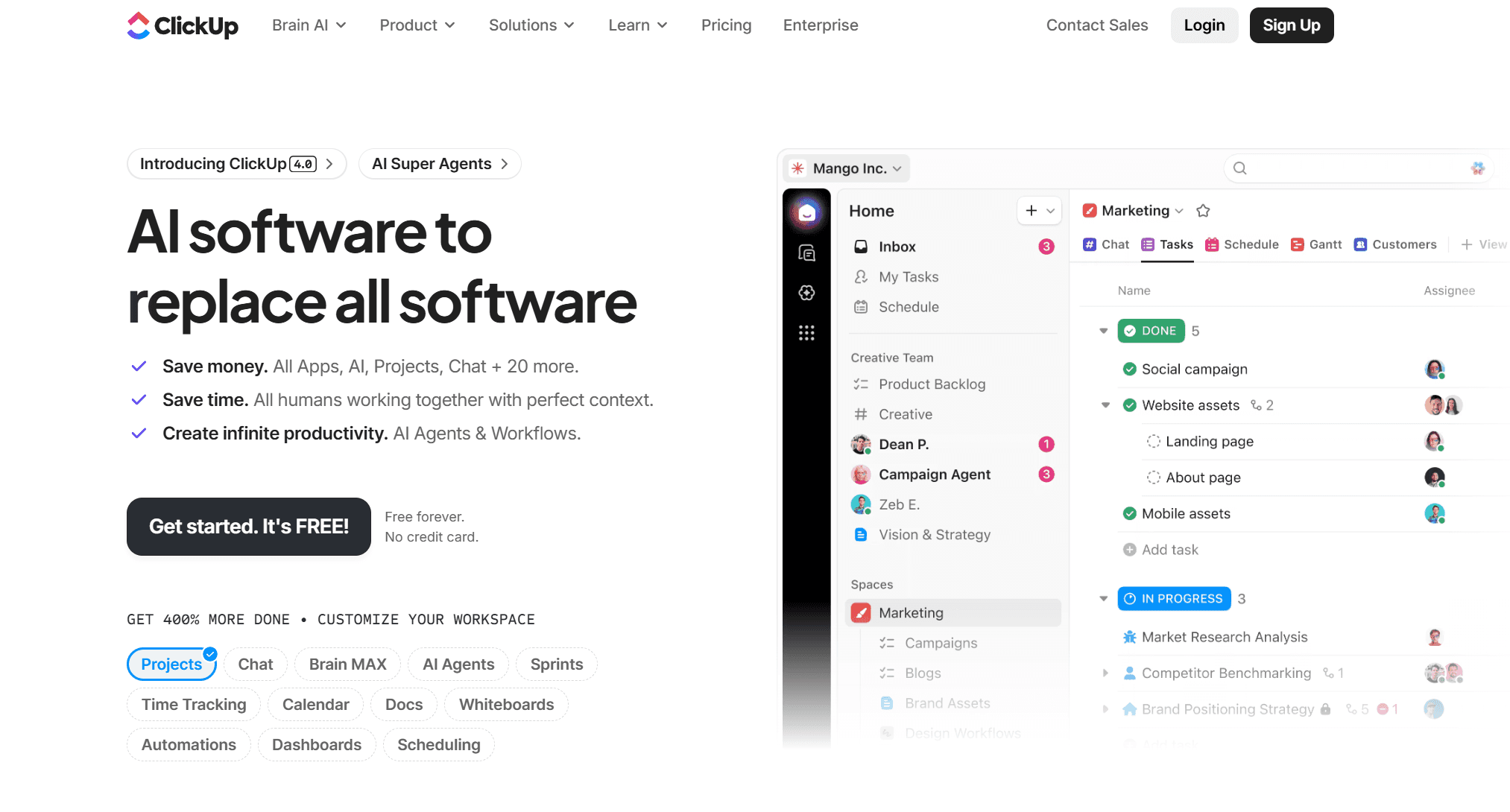Toggle the Social campaign done checkmark
Image resolution: width=1510 pixels, height=812 pixels.
click(1130, 369)
